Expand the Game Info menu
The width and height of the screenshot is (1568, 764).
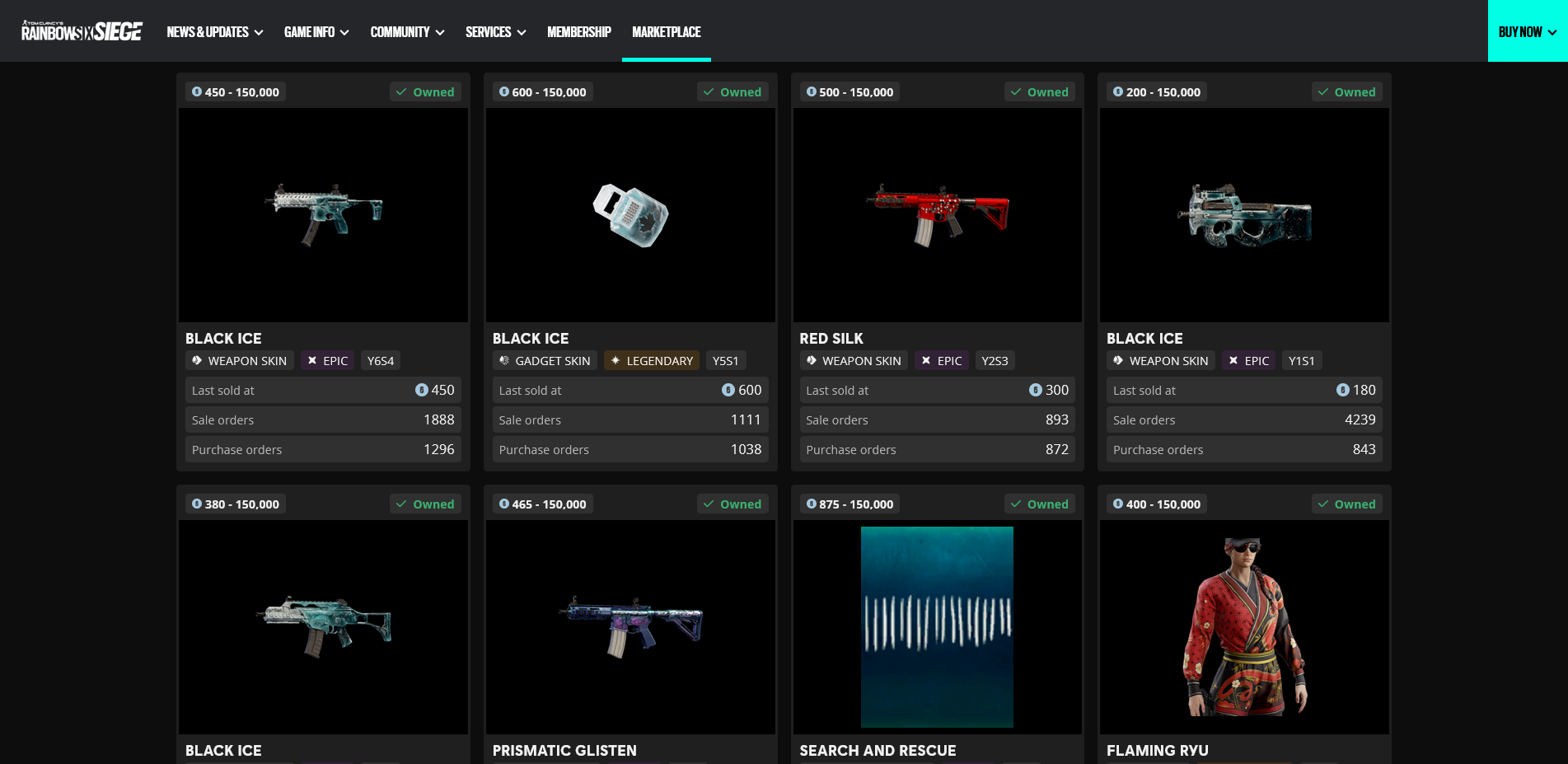(316, 32)
